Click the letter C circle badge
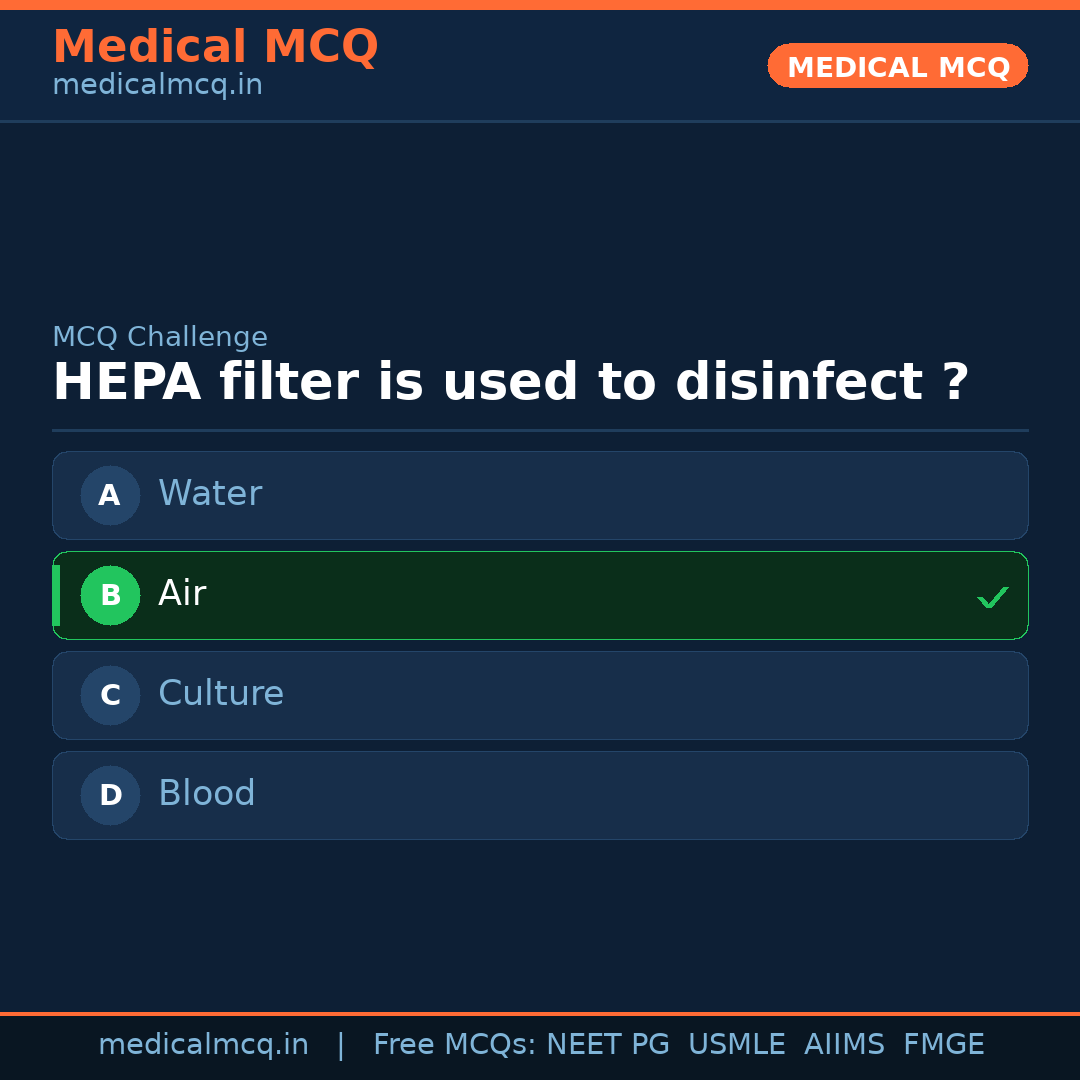The image size is (1080, 1080). point(110,695)
